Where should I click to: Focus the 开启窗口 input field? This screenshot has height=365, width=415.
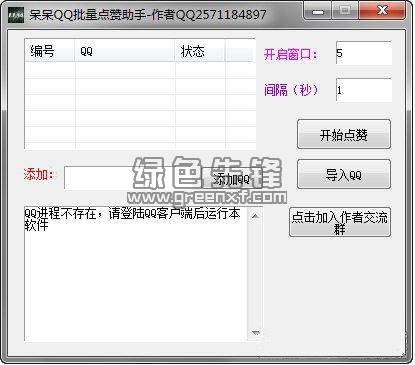[364, 53]
